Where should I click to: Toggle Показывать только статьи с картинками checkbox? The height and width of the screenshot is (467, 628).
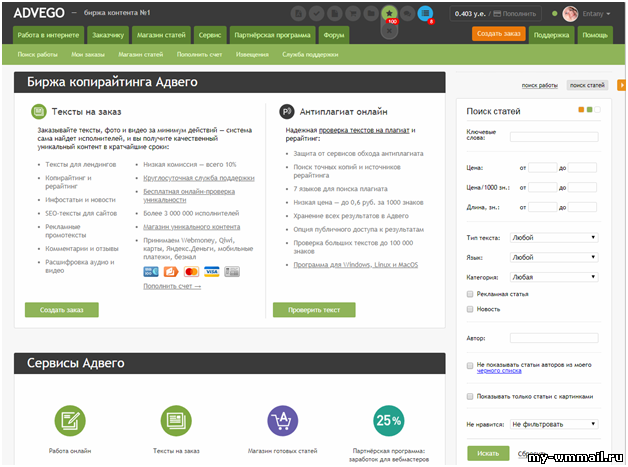coord(470,396)
